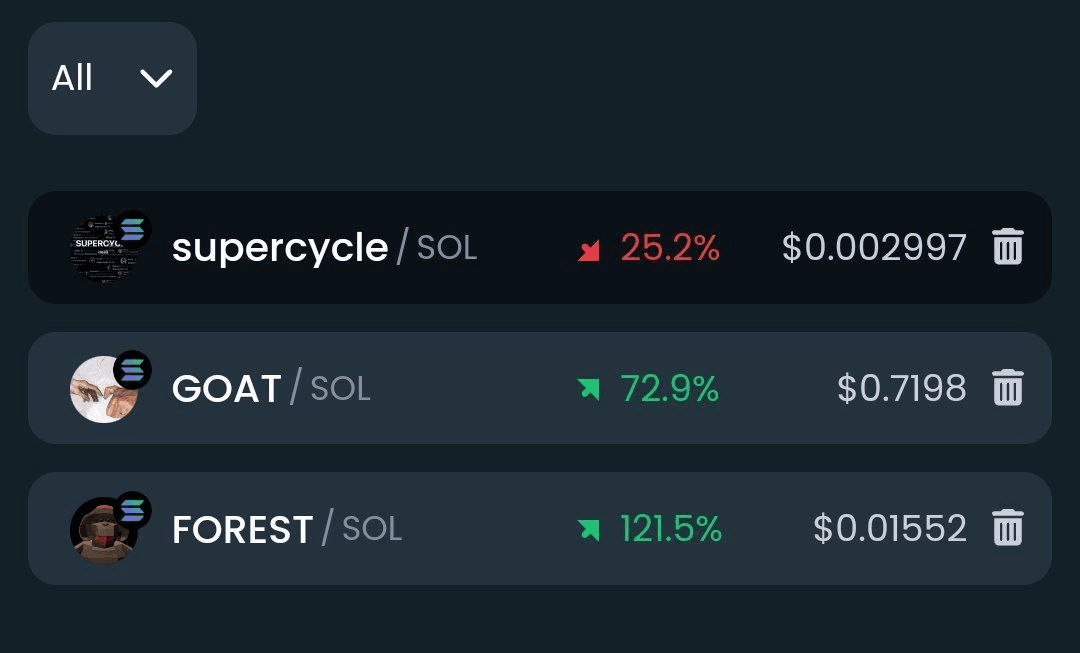Image resolution: width=1080 pixels, height=653 pixels.
Task: Delete GOAT from the watchlist
Action: [x=1008, y=387]
